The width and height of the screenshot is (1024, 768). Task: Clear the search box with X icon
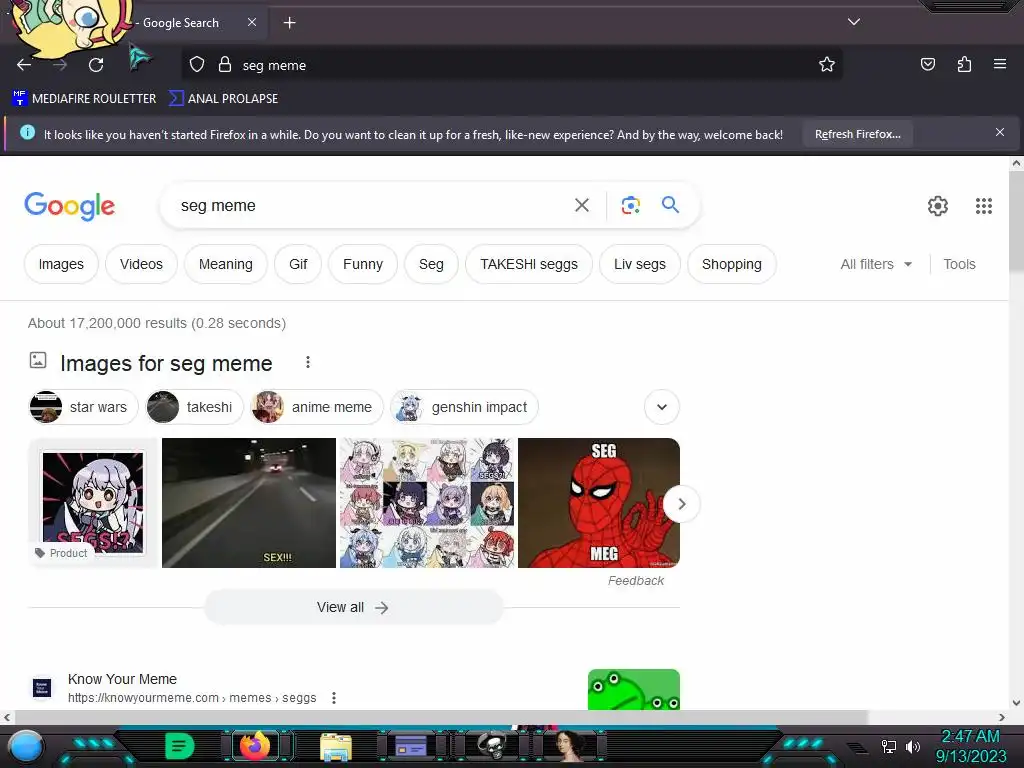(581, 206)
